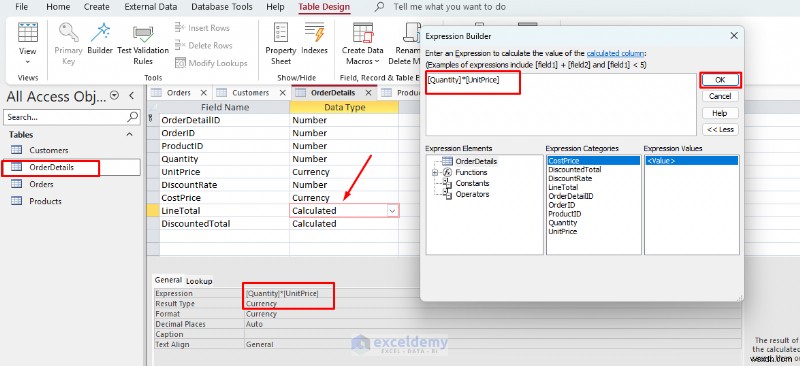This screenshot has height=366, width=800.
Task: Select CostPrice in Expression Categories
Action: (593, 161)
